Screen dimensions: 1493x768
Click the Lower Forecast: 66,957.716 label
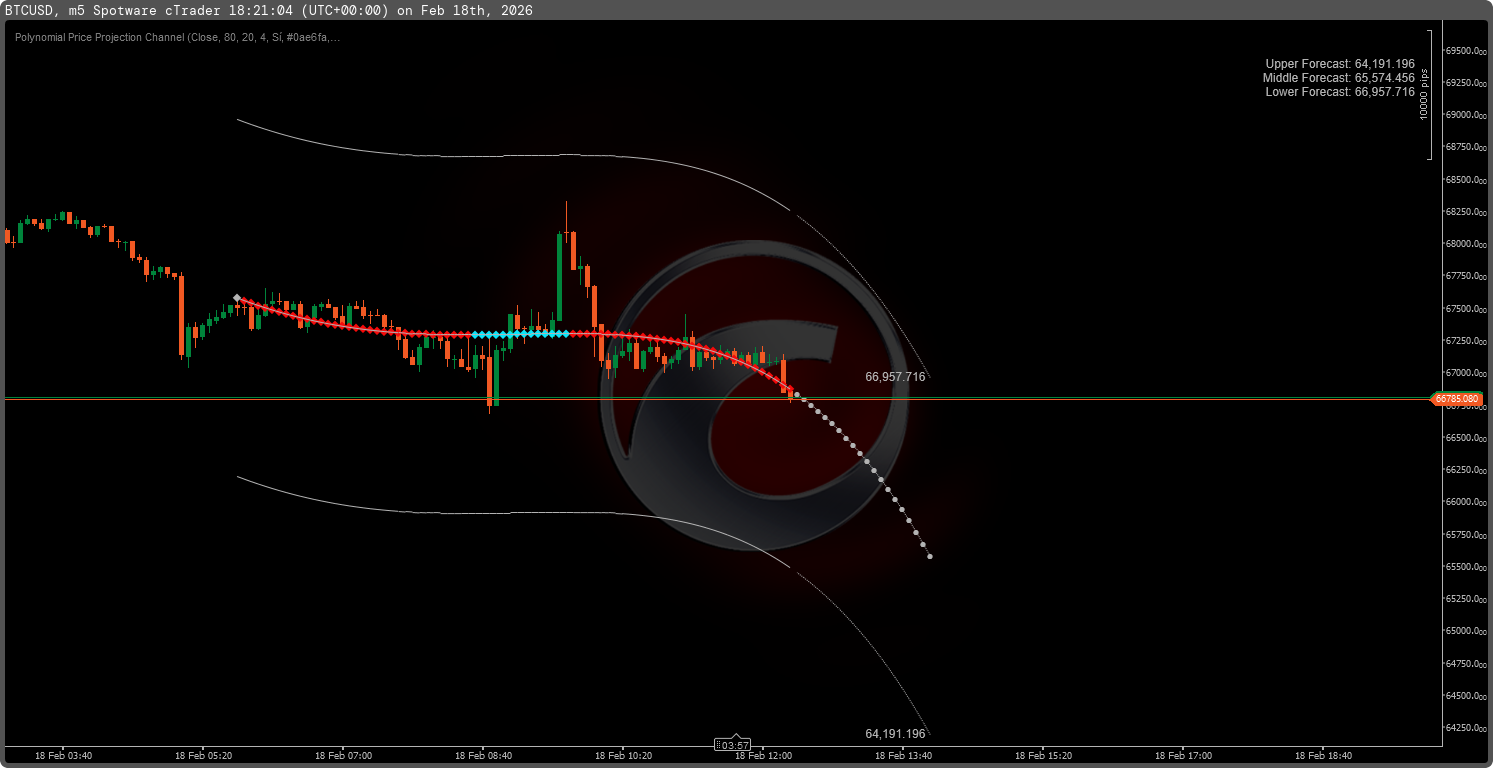[1340, 92]
